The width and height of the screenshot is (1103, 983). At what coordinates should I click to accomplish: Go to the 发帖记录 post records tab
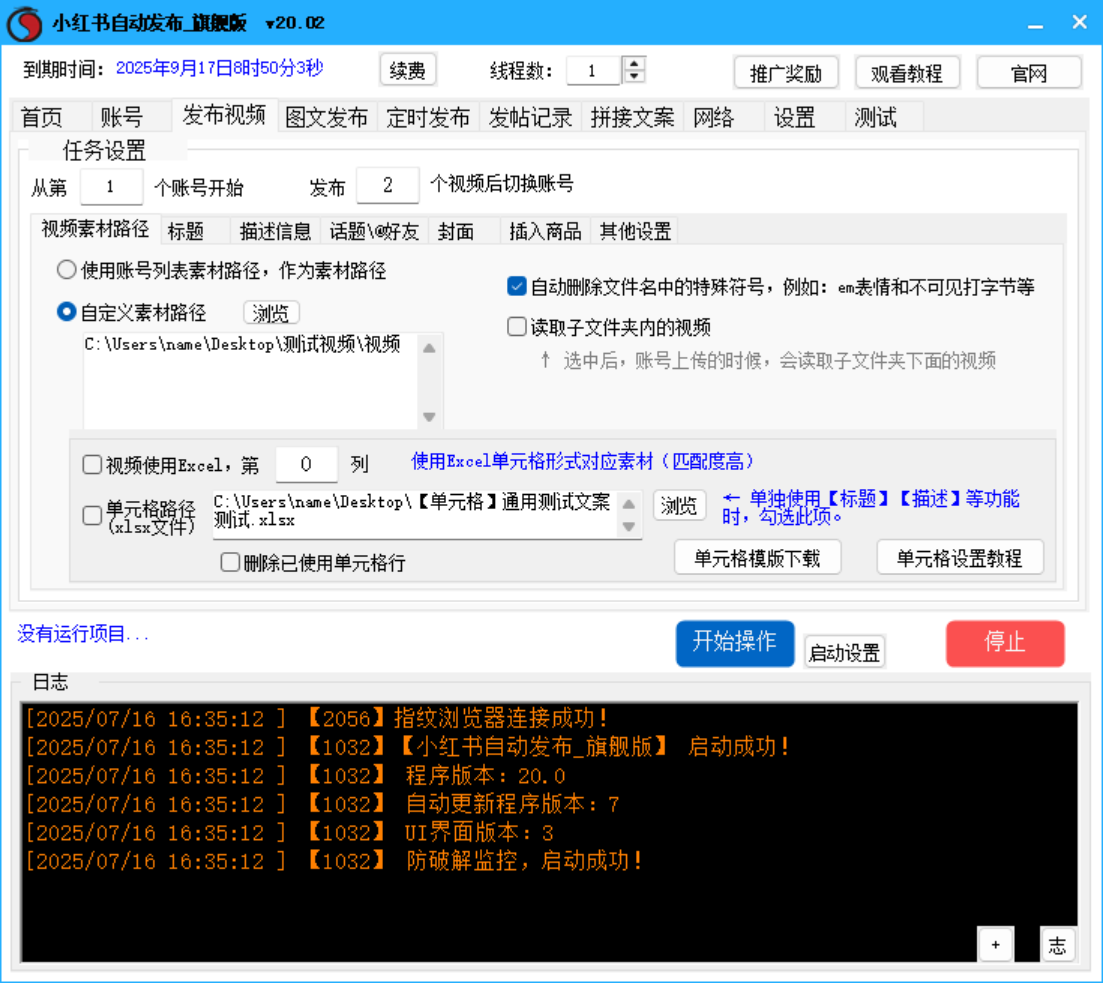coord(530,117)
